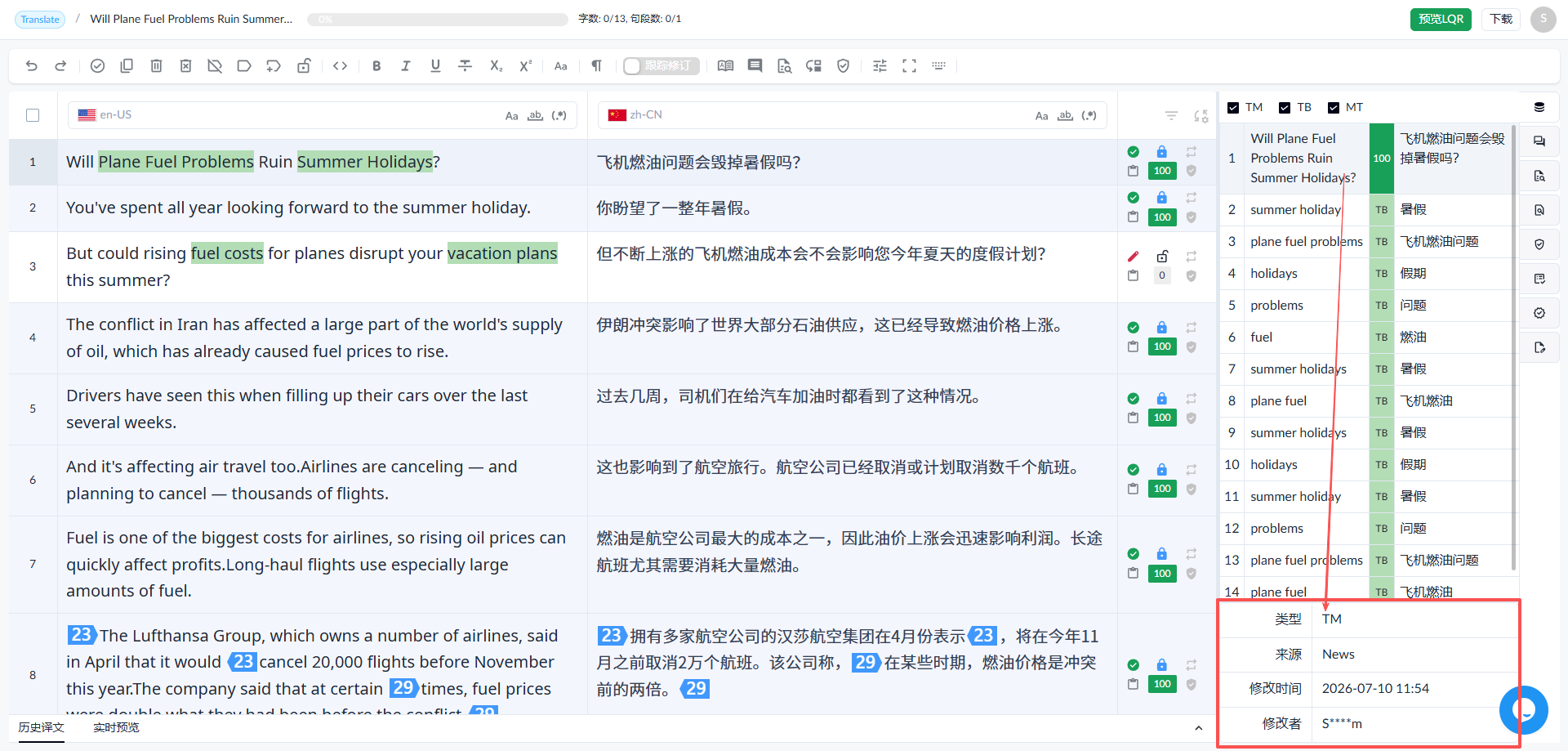
Task: Switch to the 历史译文 tab
Action: (42, 727)
